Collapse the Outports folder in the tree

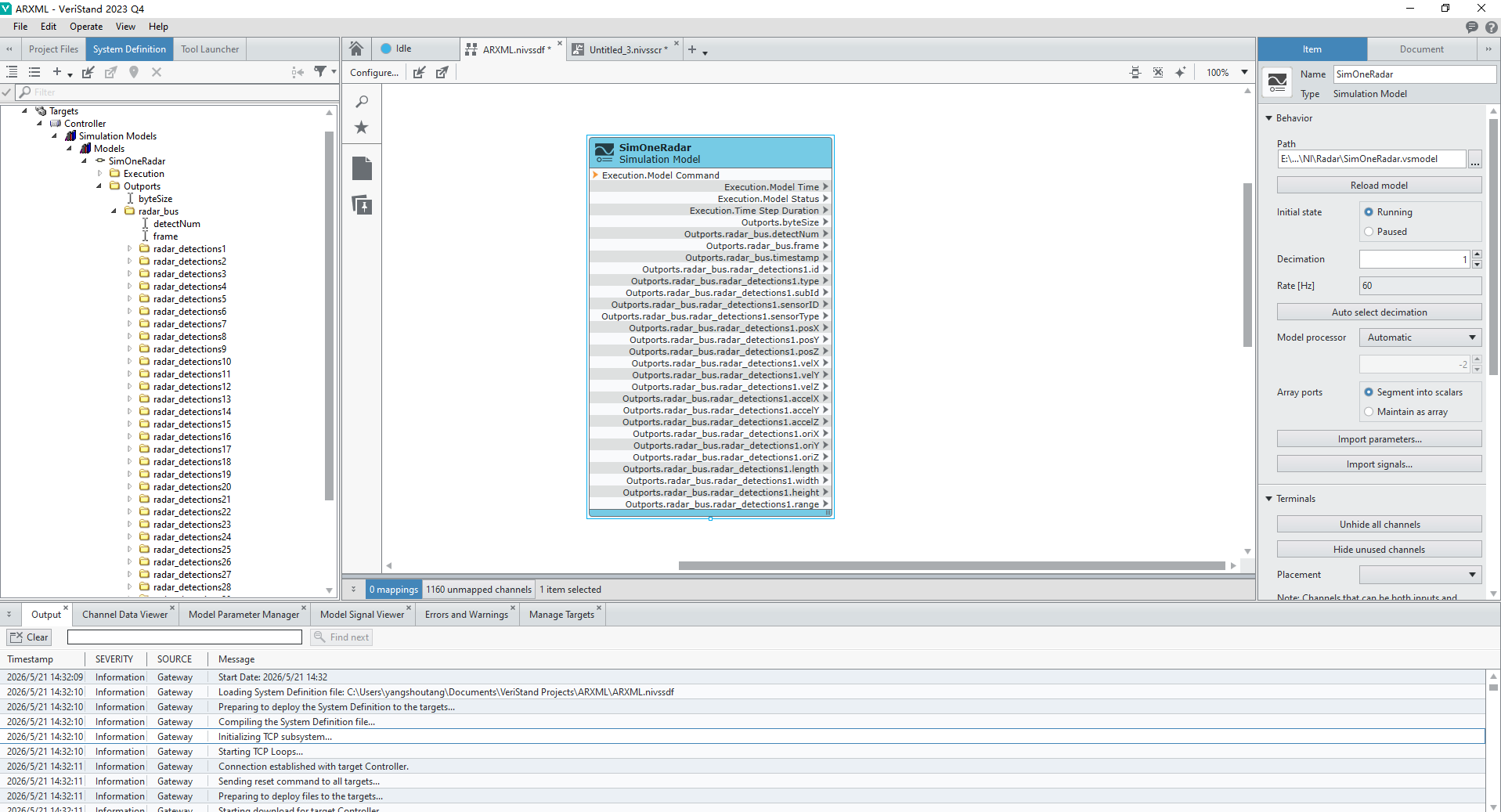[x=99, y=186]
